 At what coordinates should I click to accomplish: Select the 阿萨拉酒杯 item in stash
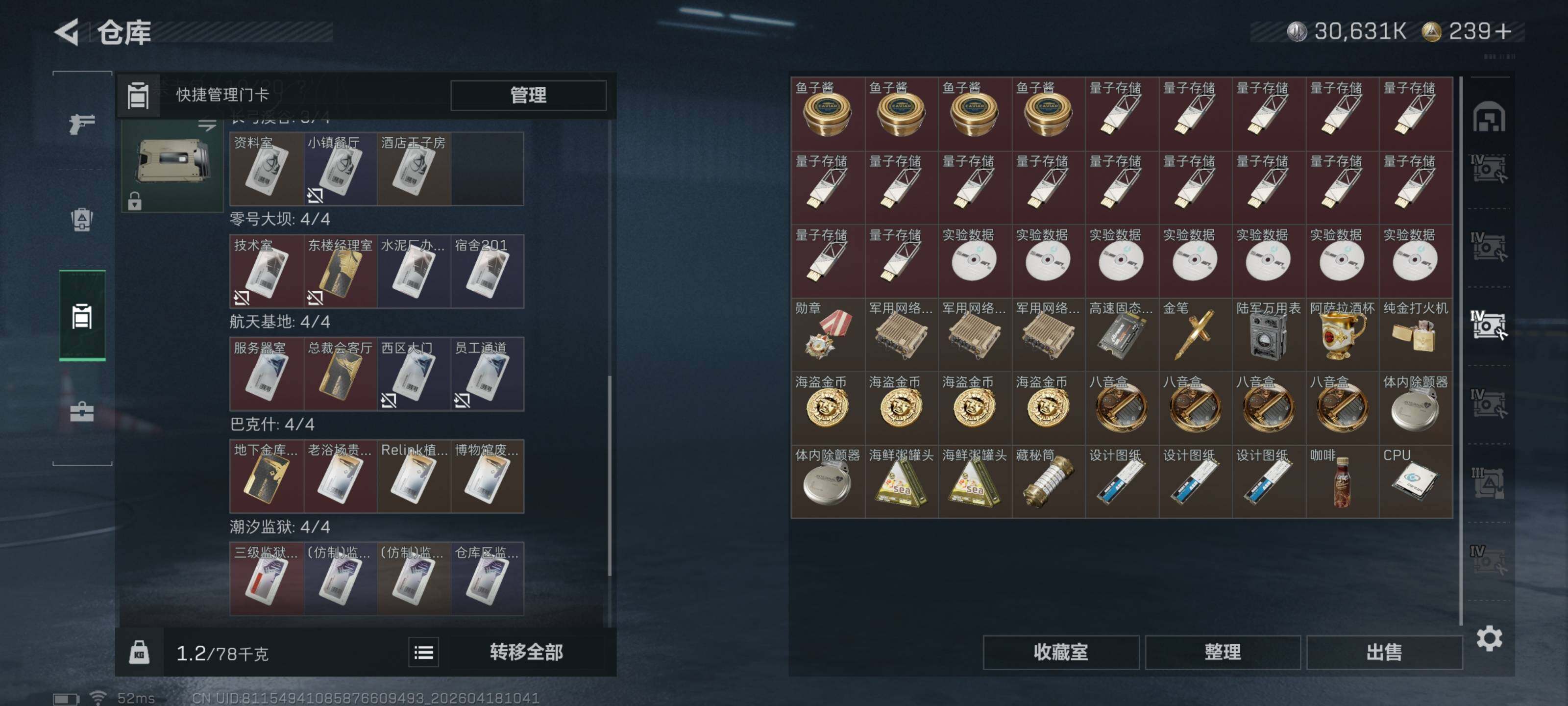[x=1342, y=334]
